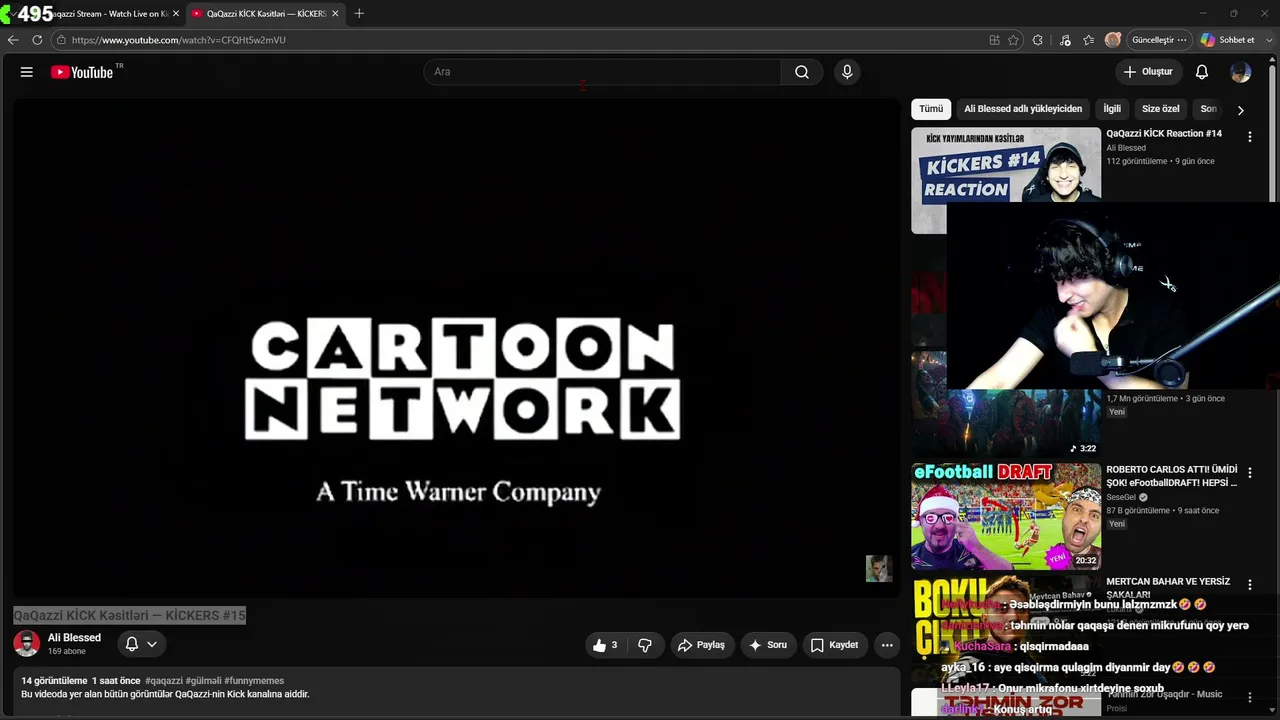
Task: Open the browser profile avatar
Action: point(1113,40)
